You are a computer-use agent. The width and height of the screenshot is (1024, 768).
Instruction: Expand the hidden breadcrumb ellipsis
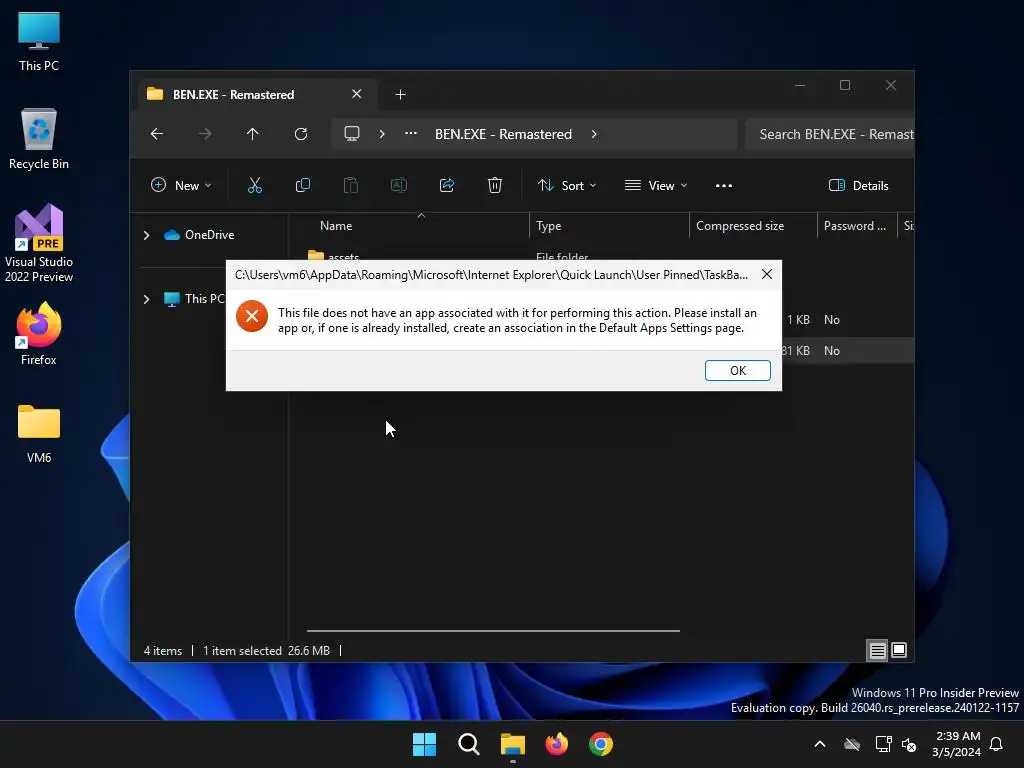point(410,134)
